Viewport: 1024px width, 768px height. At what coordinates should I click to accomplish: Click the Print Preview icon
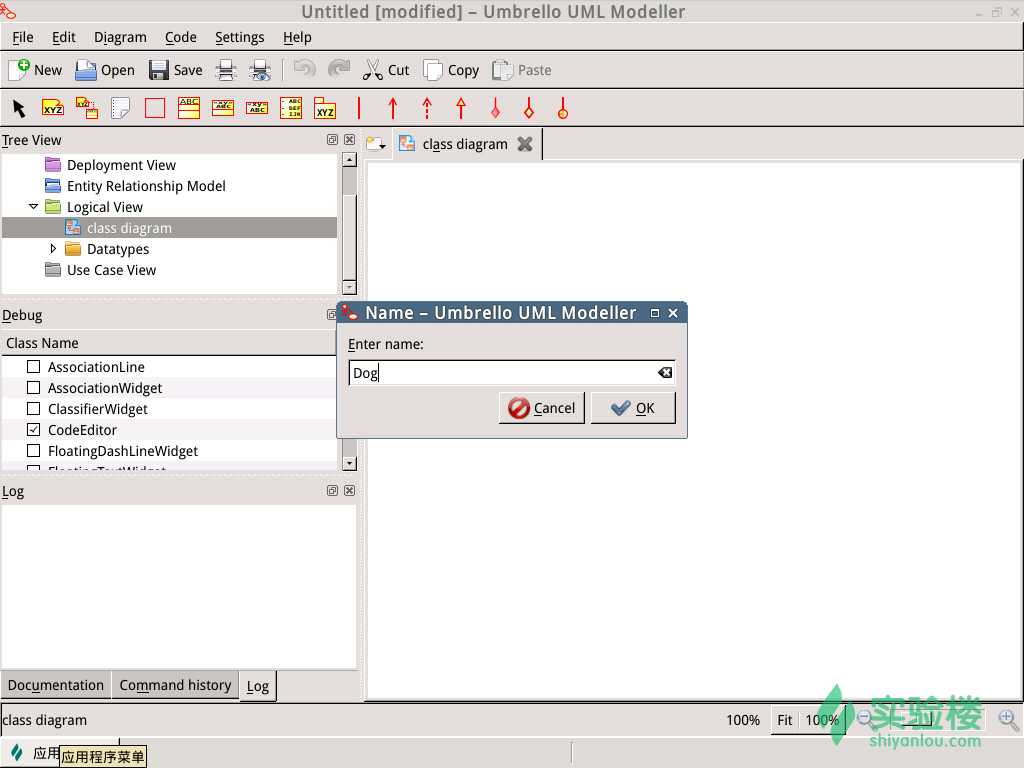[x=260, y=70]
